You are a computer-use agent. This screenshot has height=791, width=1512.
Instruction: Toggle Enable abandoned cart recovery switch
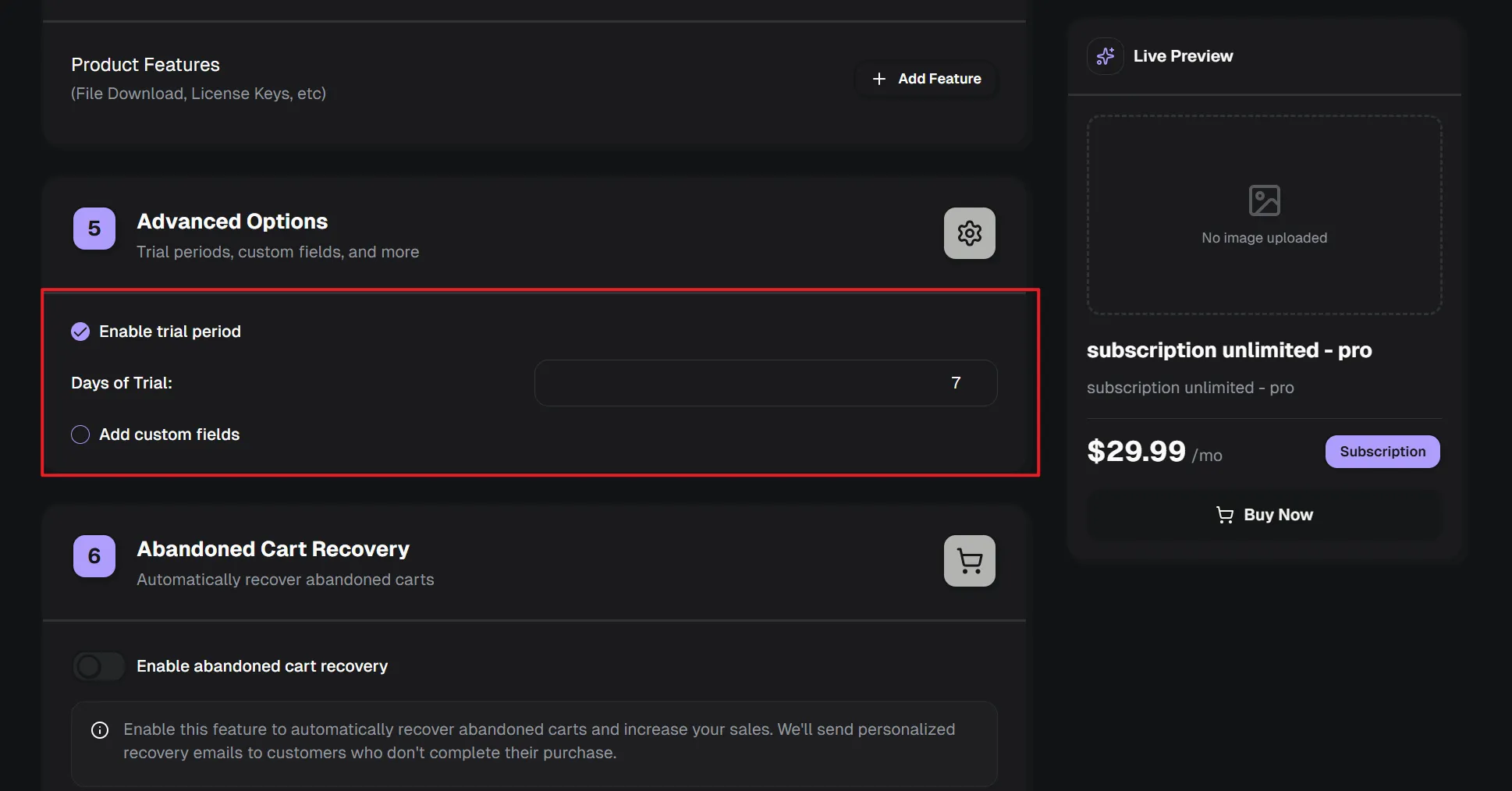point(98,666)
